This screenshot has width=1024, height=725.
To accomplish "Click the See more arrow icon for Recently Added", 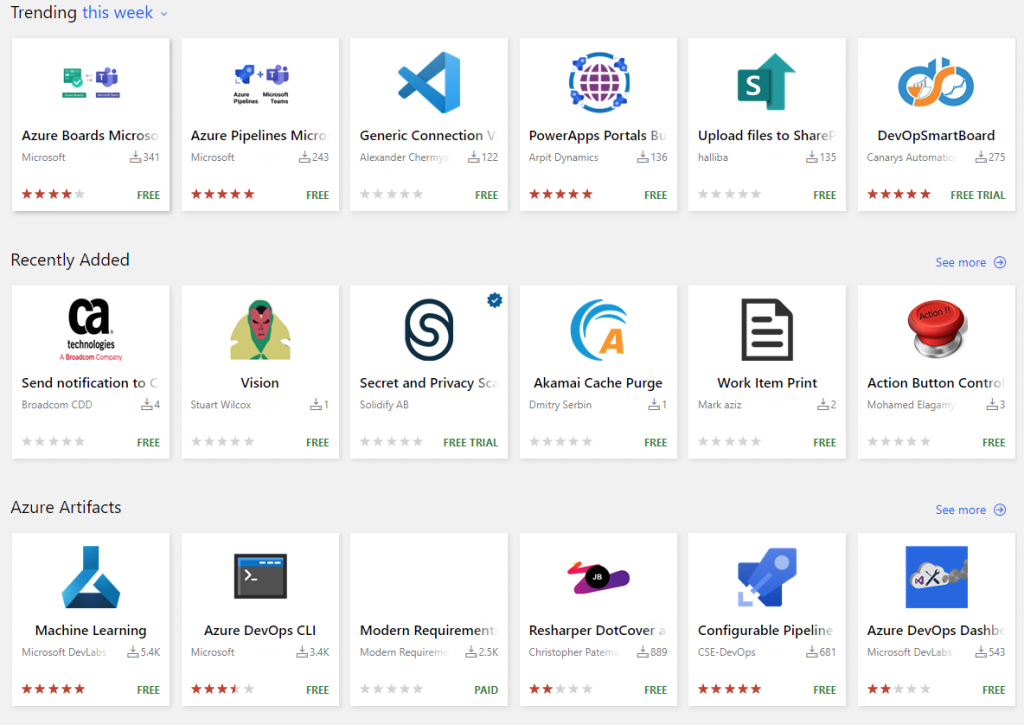I will 1000,263.
